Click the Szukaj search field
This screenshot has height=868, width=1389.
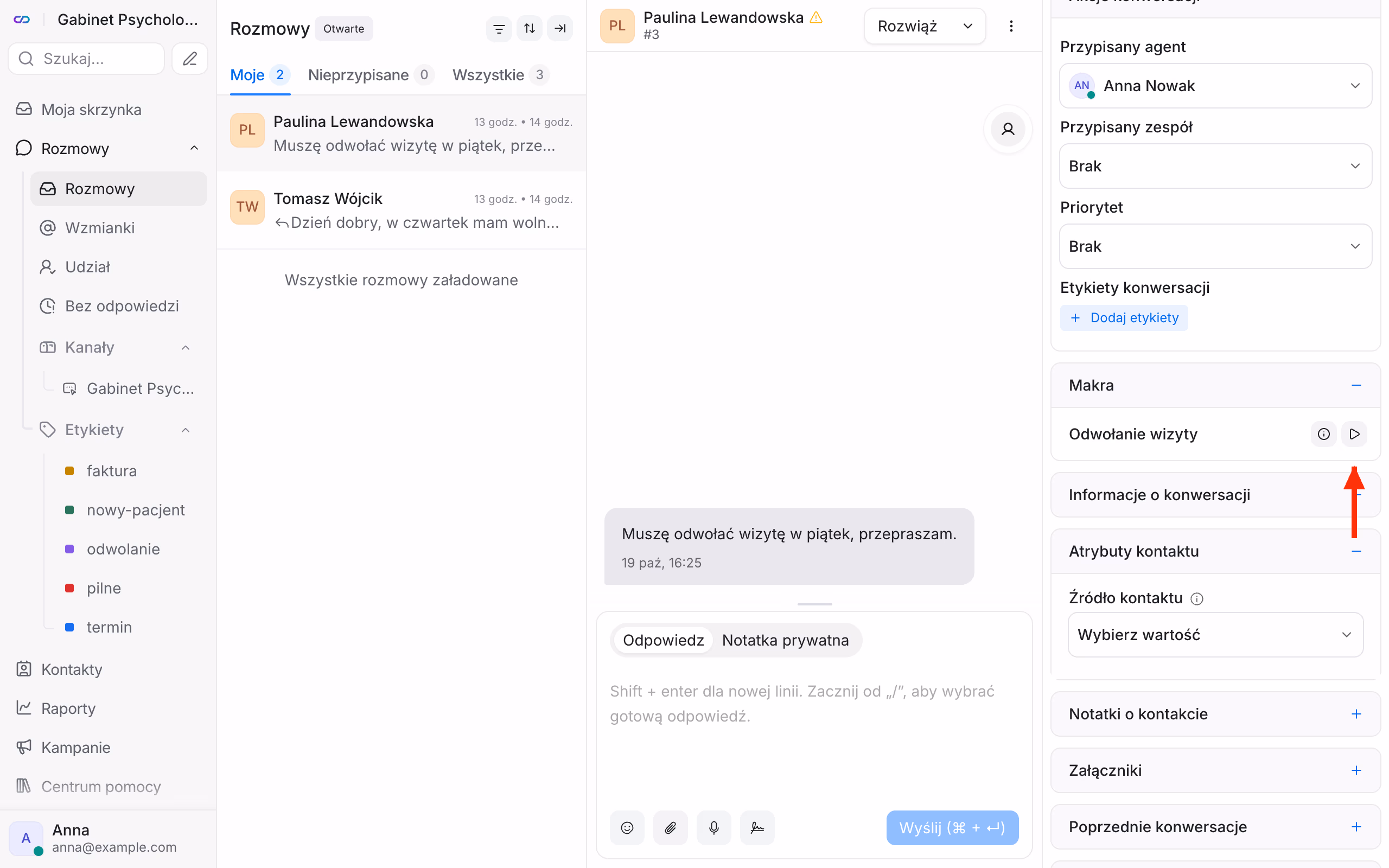tap(86, 59)
